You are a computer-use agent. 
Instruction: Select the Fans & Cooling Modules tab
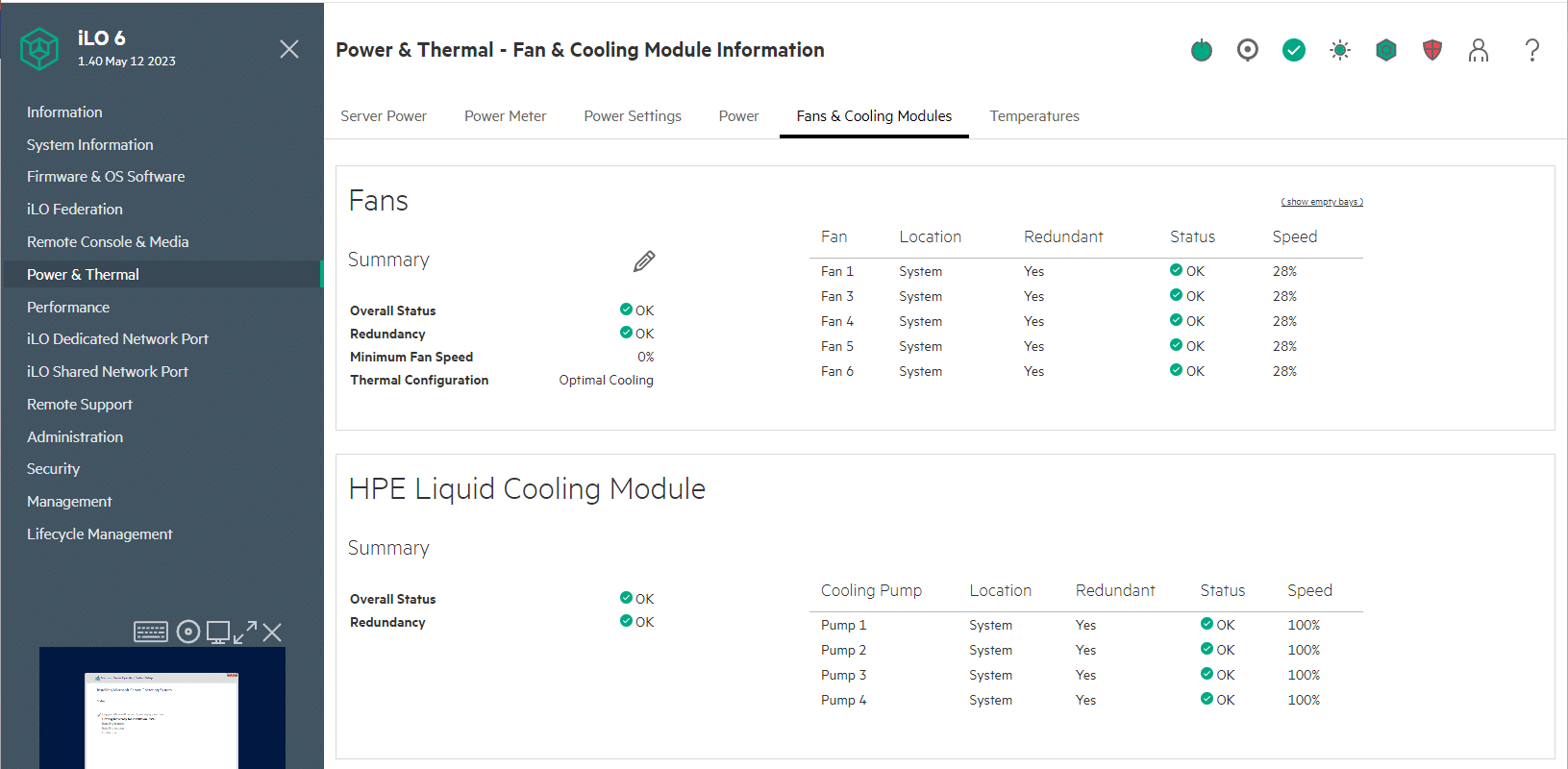pos(874,116)
